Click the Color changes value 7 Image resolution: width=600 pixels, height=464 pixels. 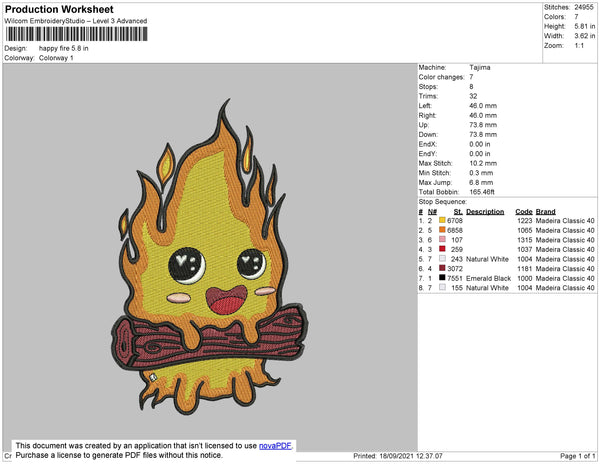coord(471,77)
